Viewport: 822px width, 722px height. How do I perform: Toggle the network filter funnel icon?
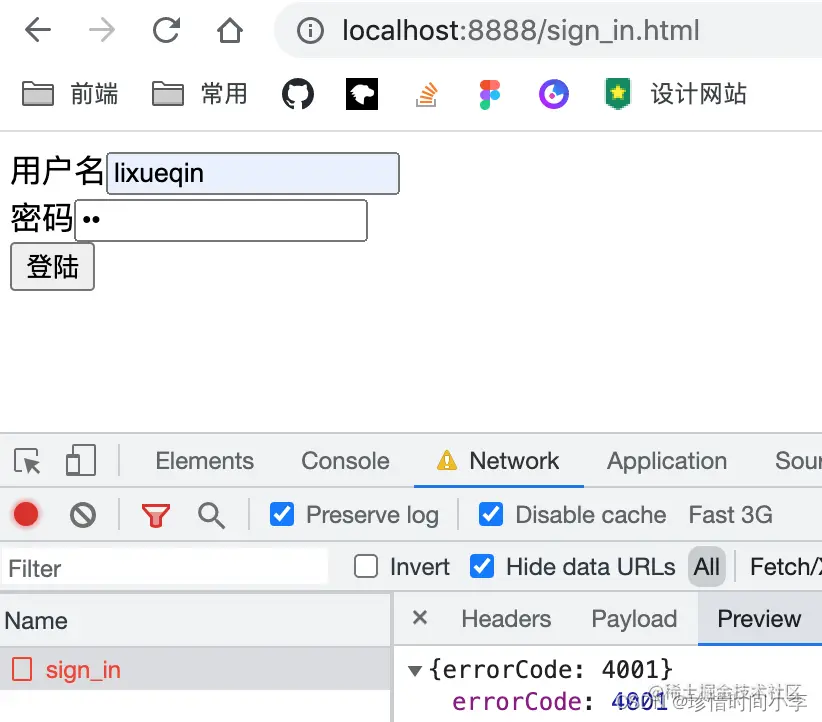click(156, 515)
